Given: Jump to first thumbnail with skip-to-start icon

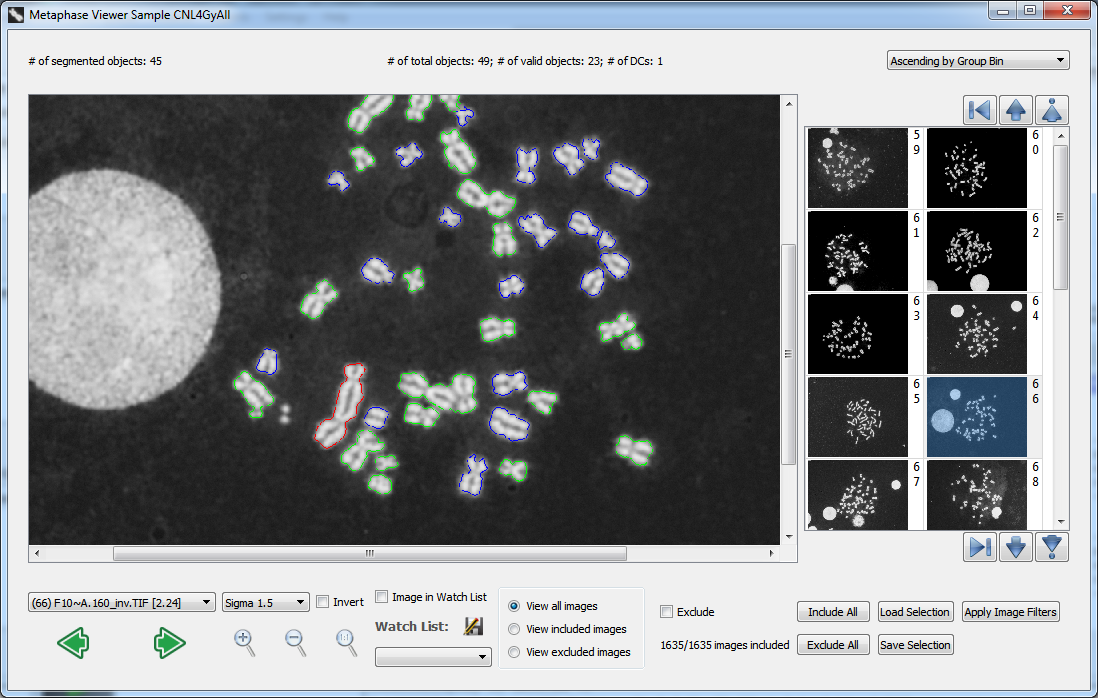Looking at the screenshot, I should 980,109.
